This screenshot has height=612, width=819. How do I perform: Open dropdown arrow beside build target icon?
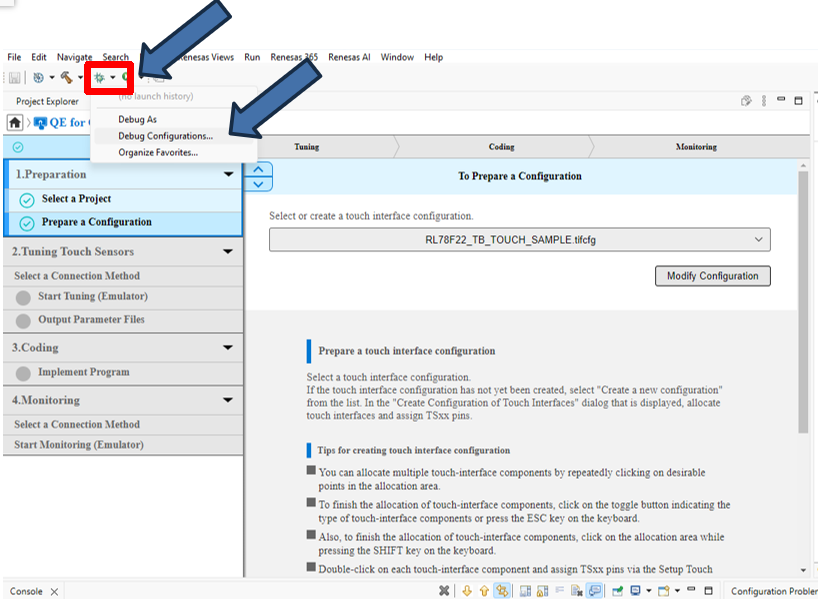pos(52,78)
